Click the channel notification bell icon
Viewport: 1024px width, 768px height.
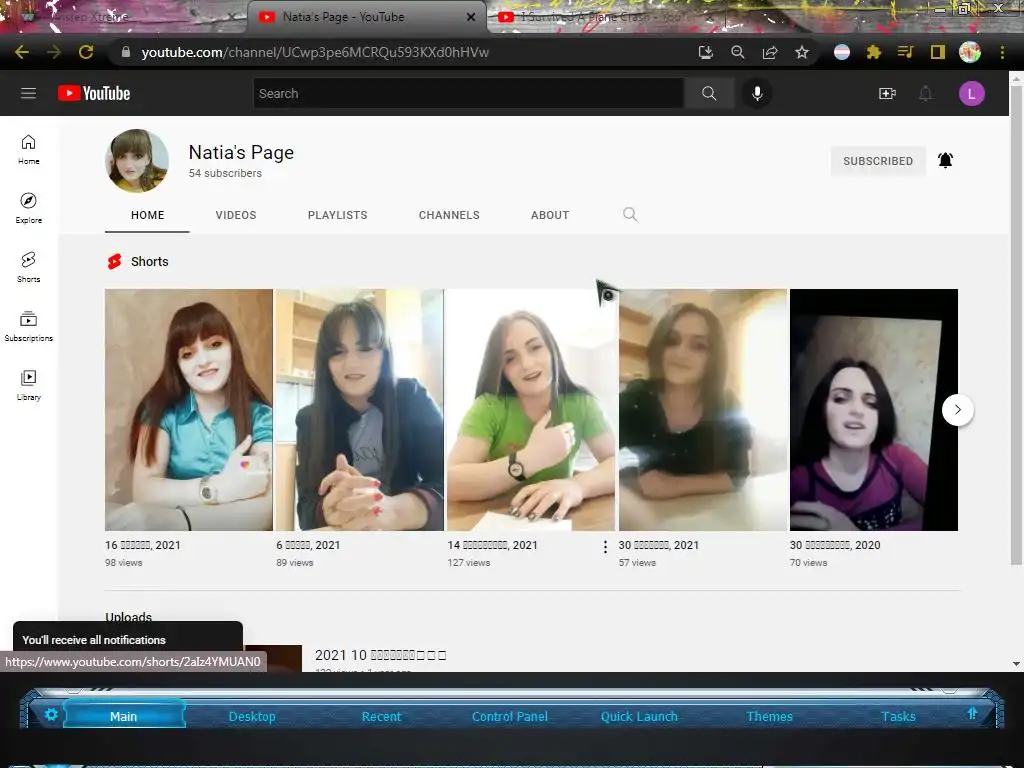tap(945, 160)
